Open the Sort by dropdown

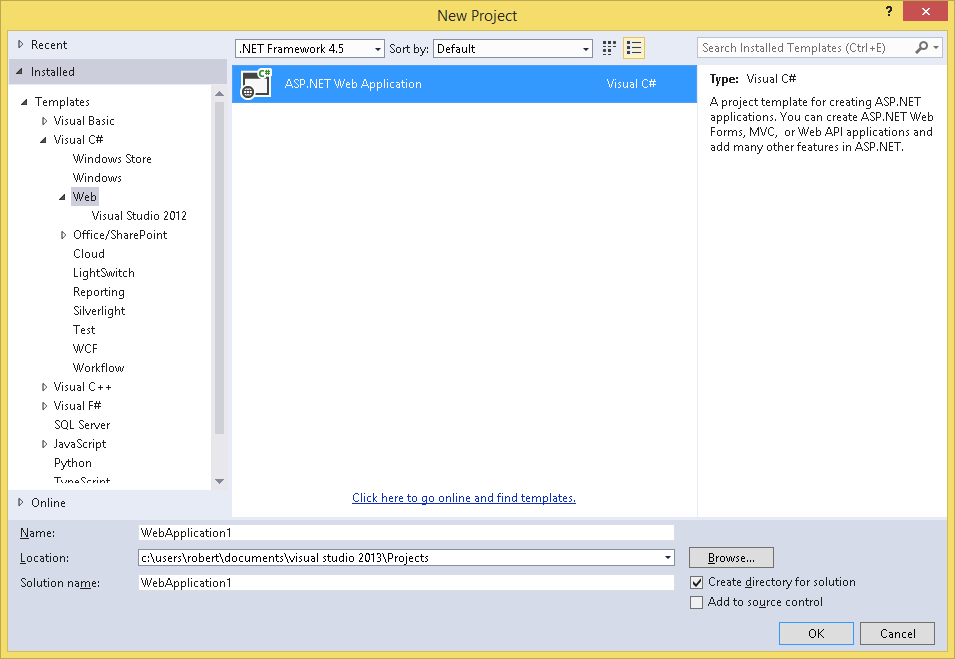pyautogui.click(x=513, y=49)
